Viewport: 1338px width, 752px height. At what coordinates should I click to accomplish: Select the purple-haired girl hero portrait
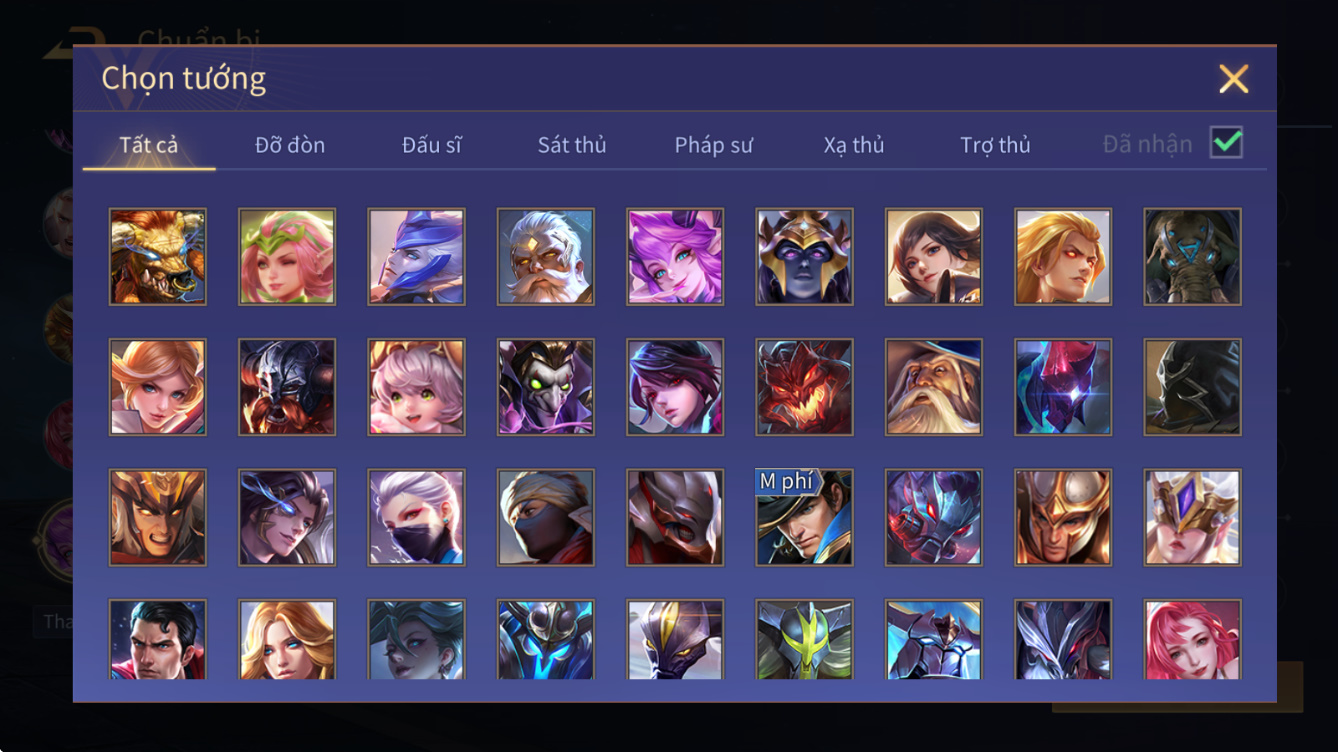click(675, 256)
